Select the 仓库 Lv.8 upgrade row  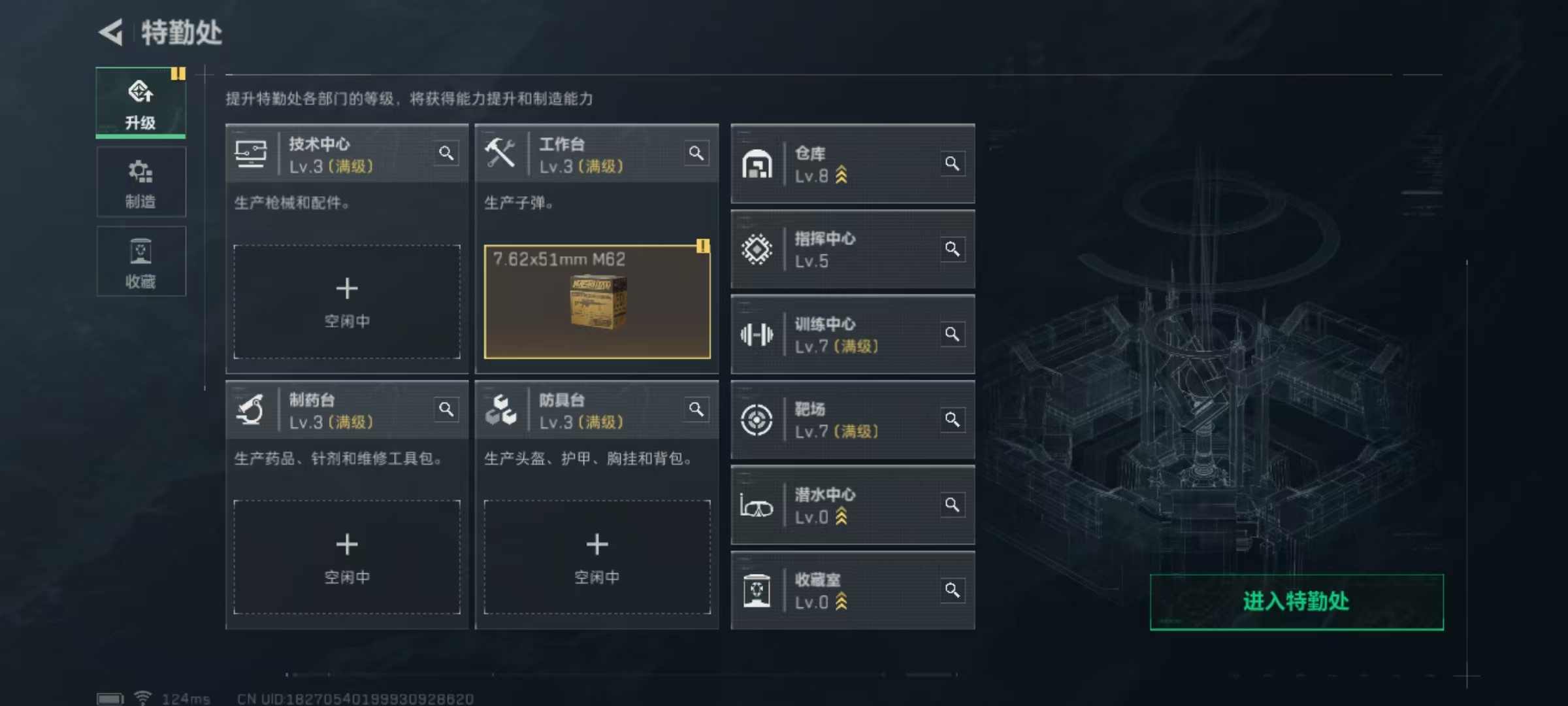tap(853, 163)
